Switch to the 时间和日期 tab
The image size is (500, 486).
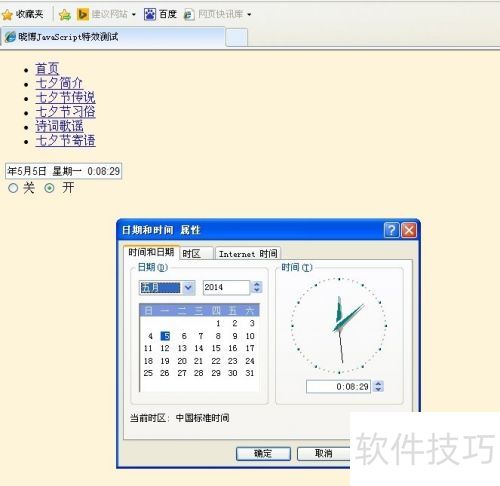(151, 252)
